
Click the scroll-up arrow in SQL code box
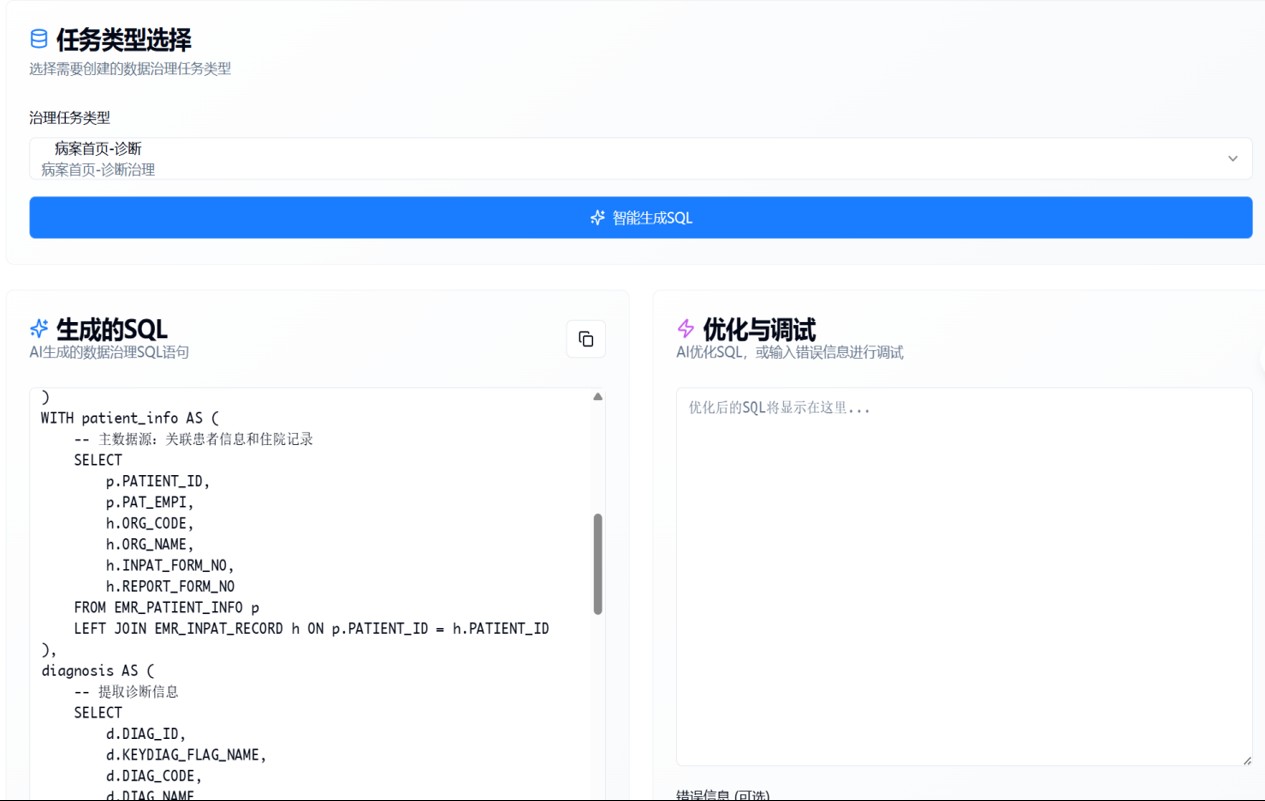coord(598,397)
